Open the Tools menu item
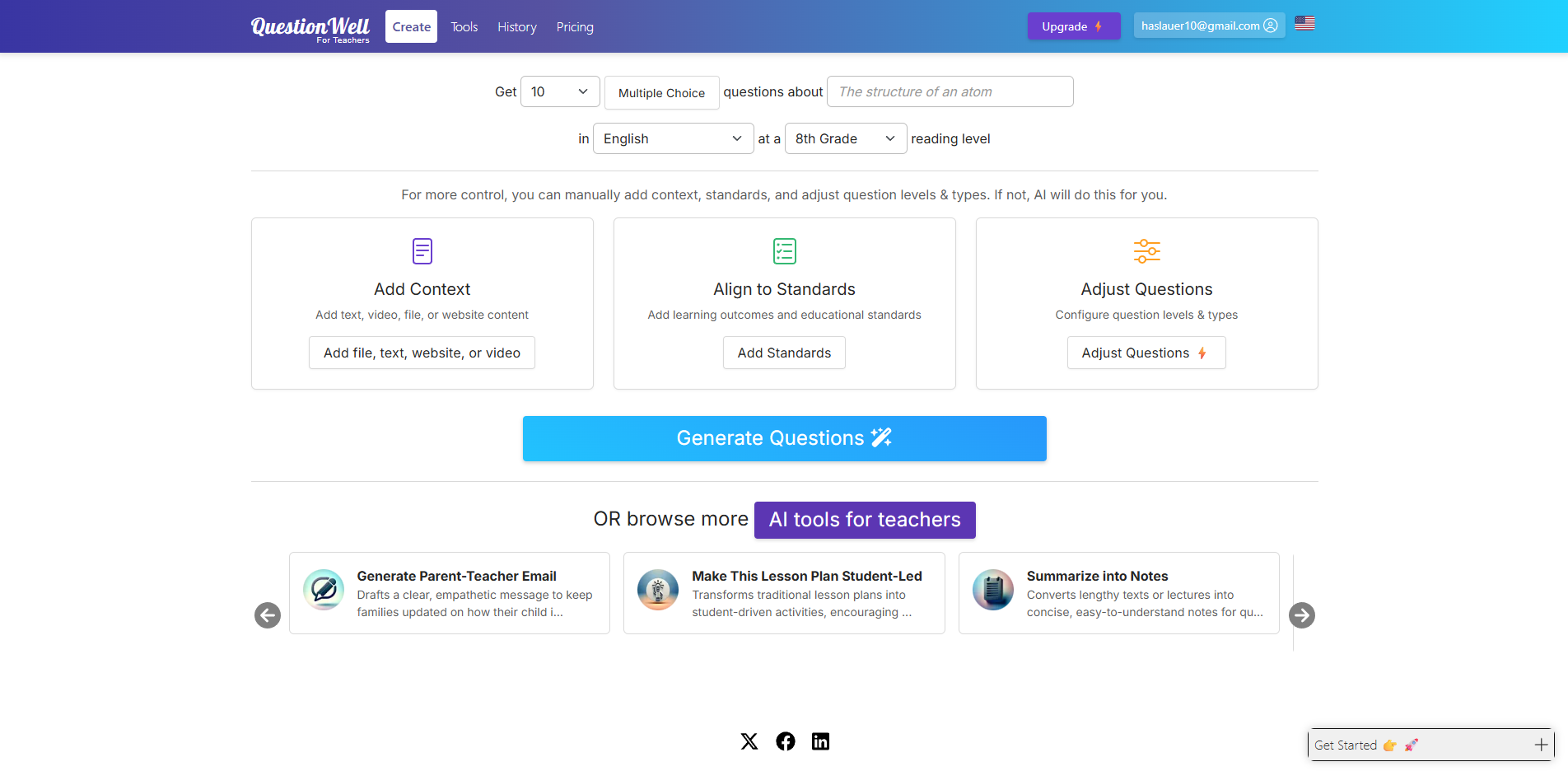1568x771 pixels. [464, 27]
